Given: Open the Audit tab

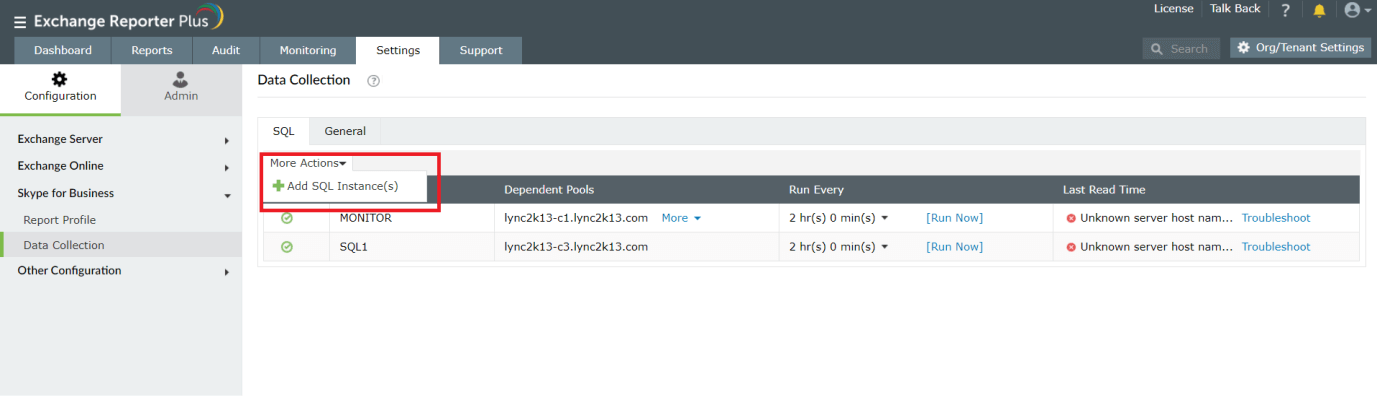Looking at the screenshot, I should 226,50.
